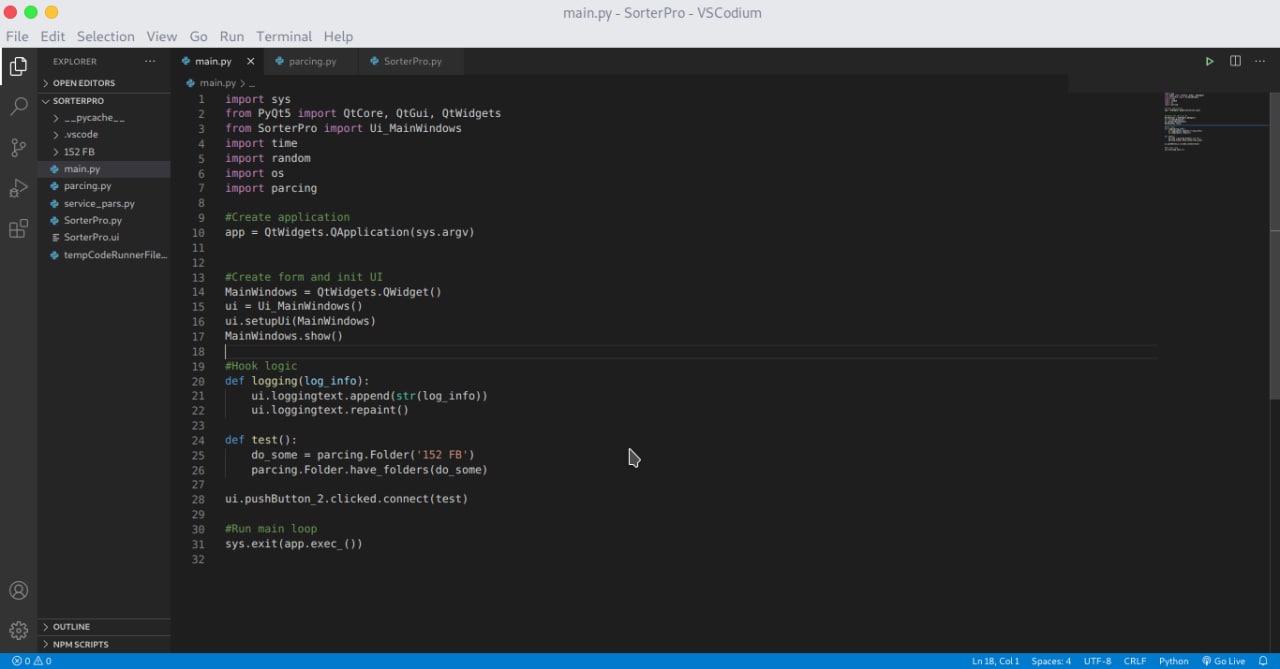
Task: Open the Run and Debug view
Action: click(18, 189)
